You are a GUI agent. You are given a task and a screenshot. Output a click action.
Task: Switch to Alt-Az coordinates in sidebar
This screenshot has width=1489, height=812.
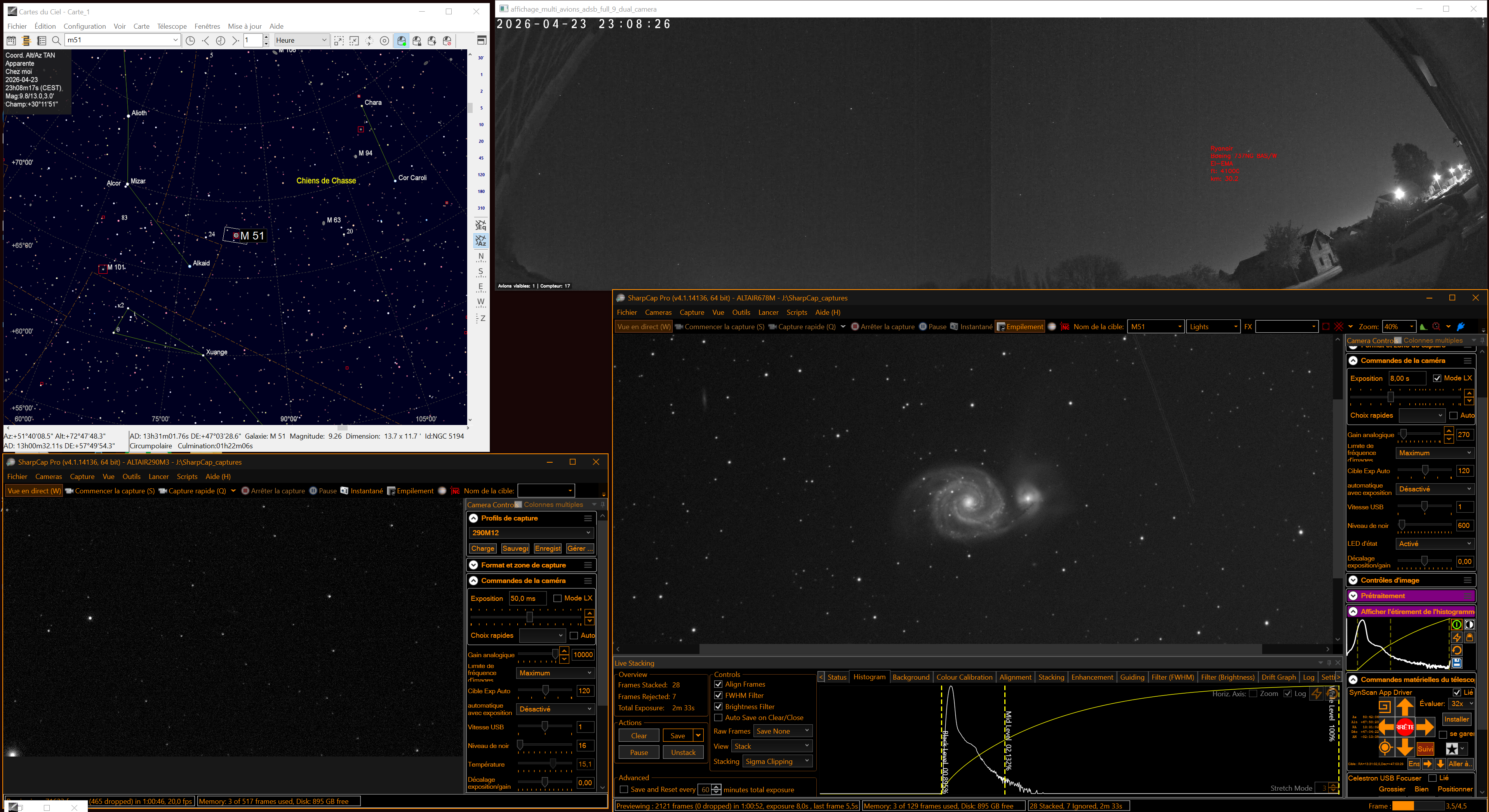coord(480,241)
